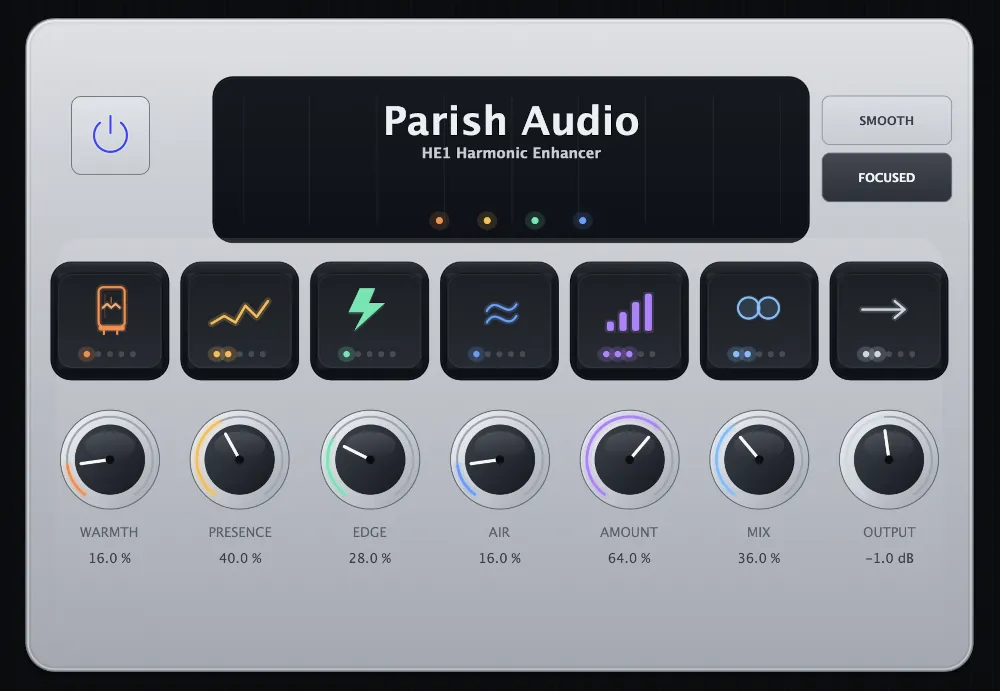Click the blue indicator dot in display
Screen dimensions: 1000x691
click(582, 221)
